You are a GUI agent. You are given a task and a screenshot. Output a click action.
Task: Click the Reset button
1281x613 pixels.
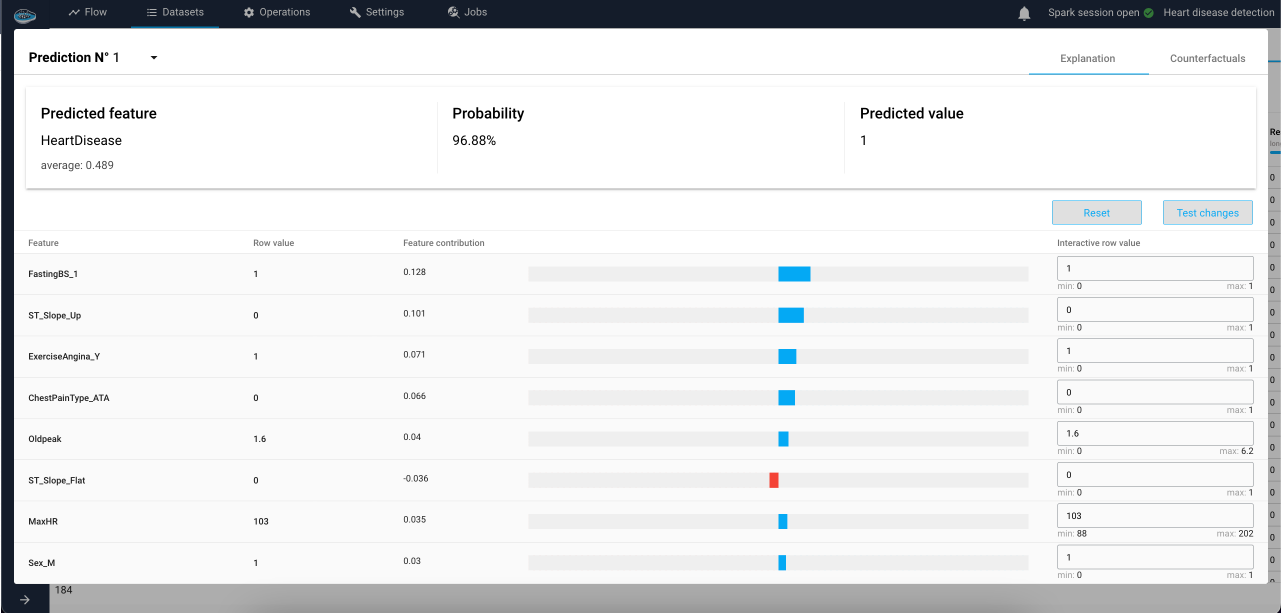(x=1097, y=213)
